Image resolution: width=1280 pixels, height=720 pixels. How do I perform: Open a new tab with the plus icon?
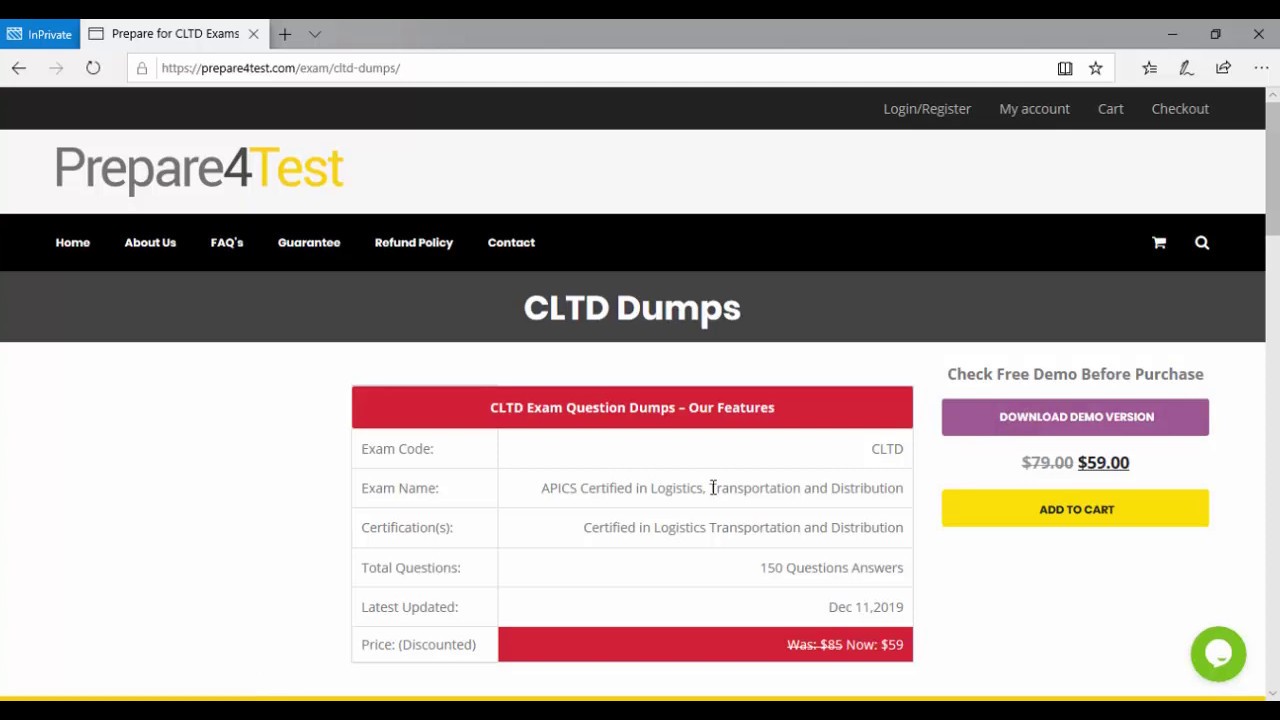[x=285, y=34]
